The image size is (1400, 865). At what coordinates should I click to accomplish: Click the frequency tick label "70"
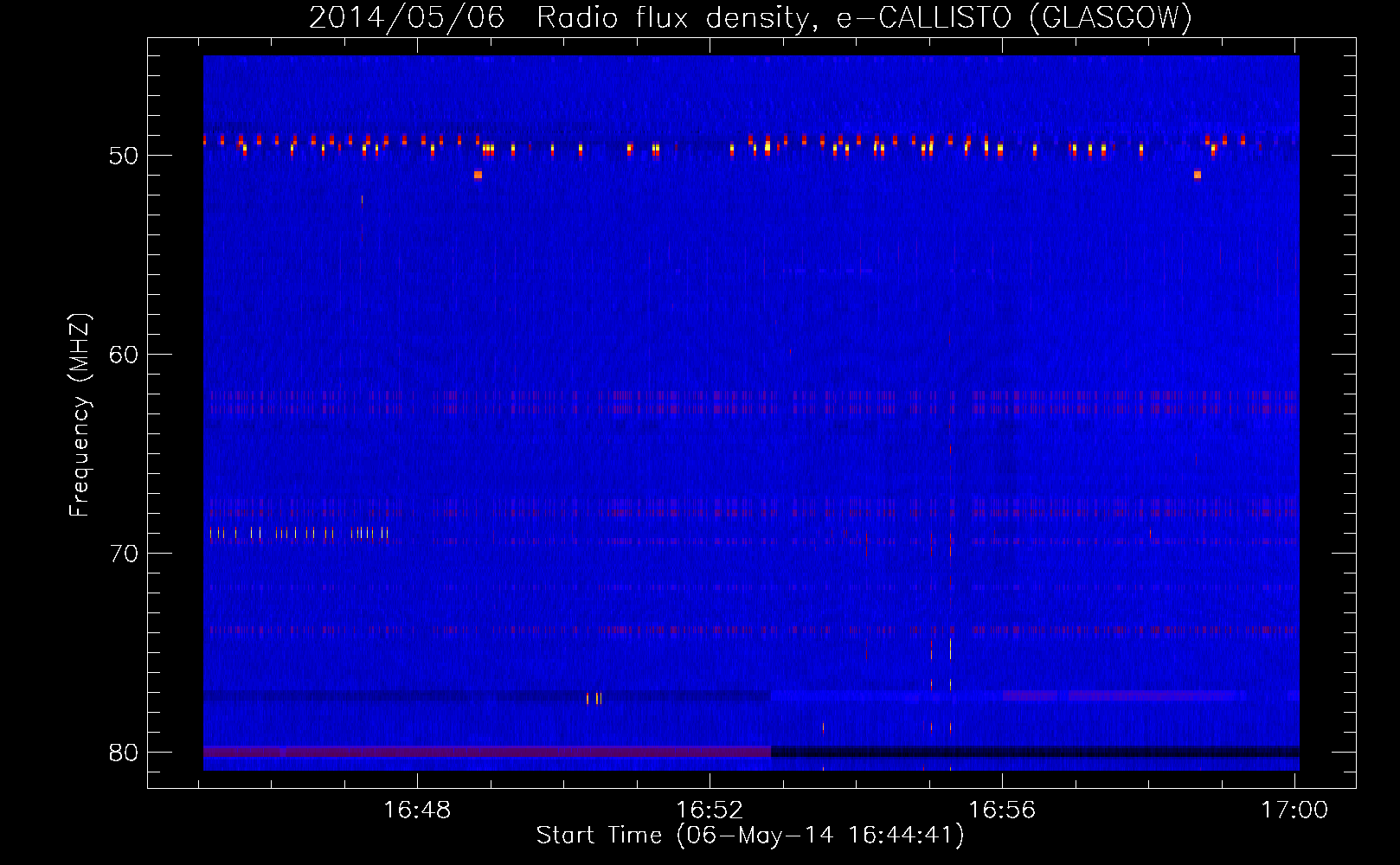(124, 554)
